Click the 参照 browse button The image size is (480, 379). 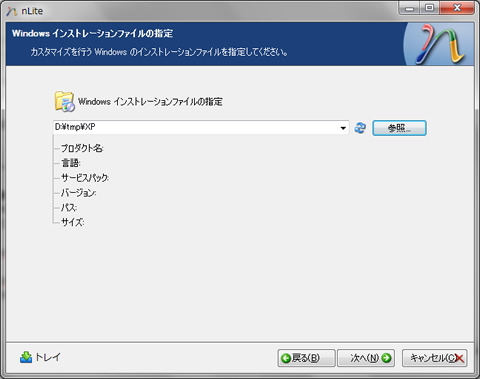tap(399, 128)
